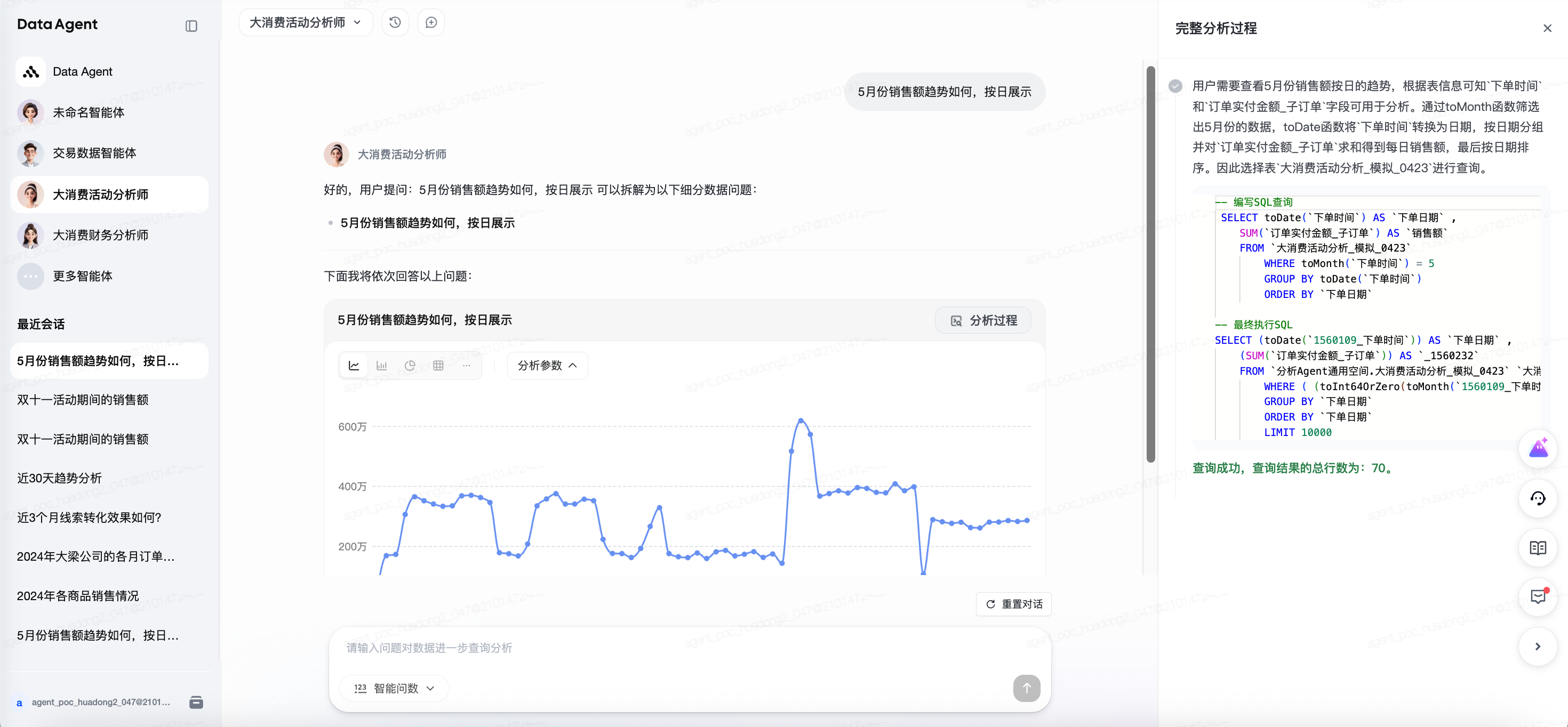Collapse the left sidebar panel icon
1568x727 pixels.
191,26
